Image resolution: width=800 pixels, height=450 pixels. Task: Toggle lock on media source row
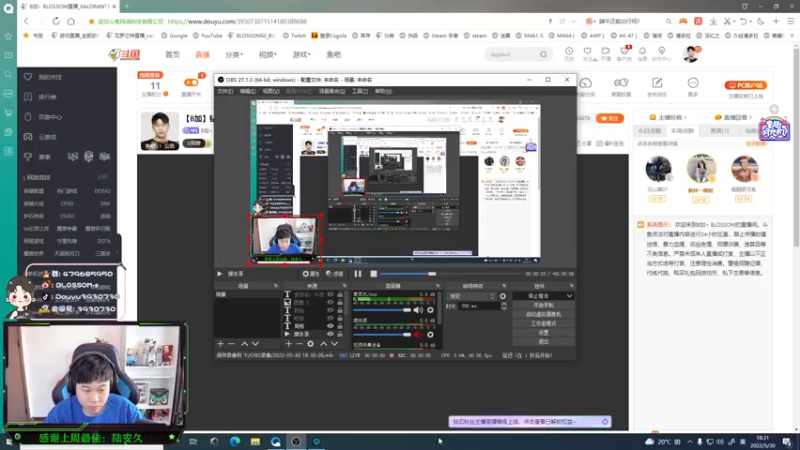(x=340, y=334)
